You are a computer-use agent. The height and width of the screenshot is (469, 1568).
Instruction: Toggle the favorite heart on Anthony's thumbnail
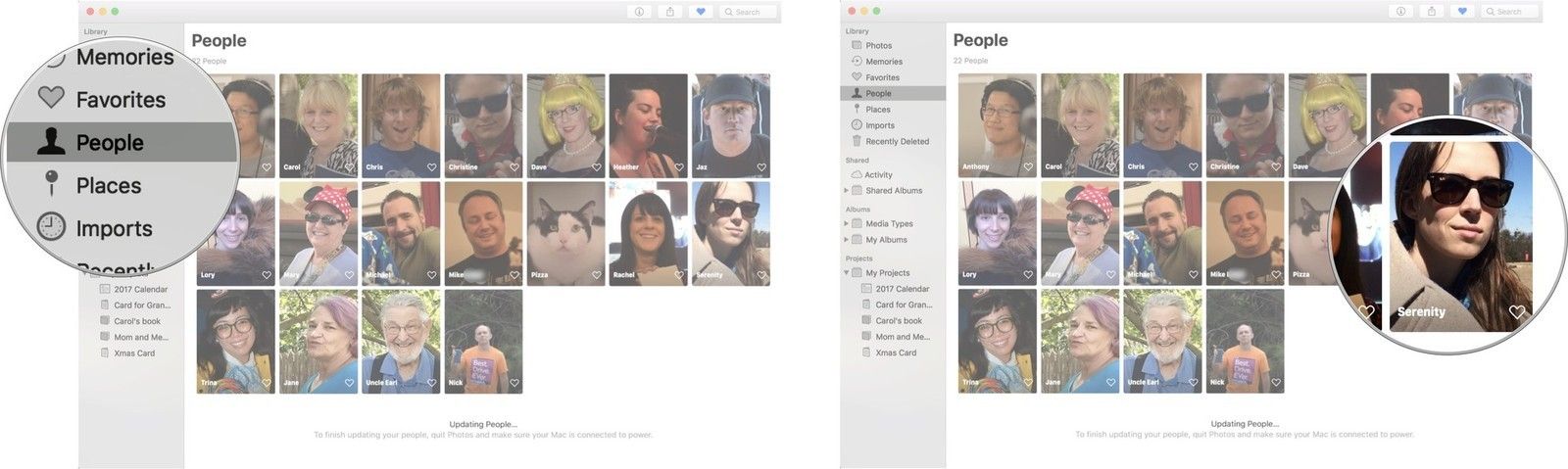1028,167
